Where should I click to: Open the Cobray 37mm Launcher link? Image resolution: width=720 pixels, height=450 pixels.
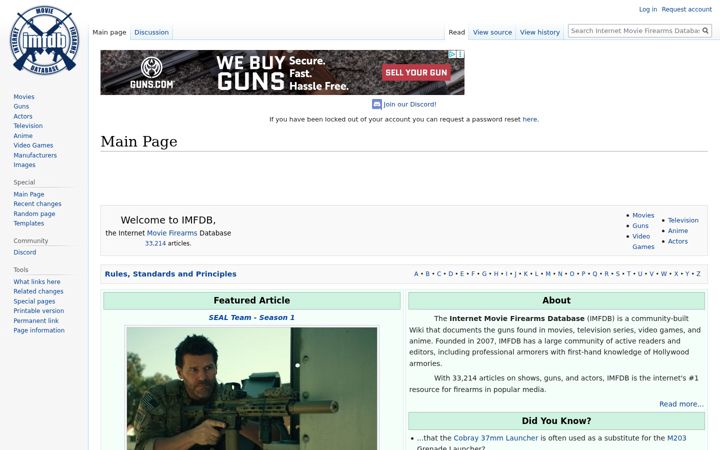[495, 438]
